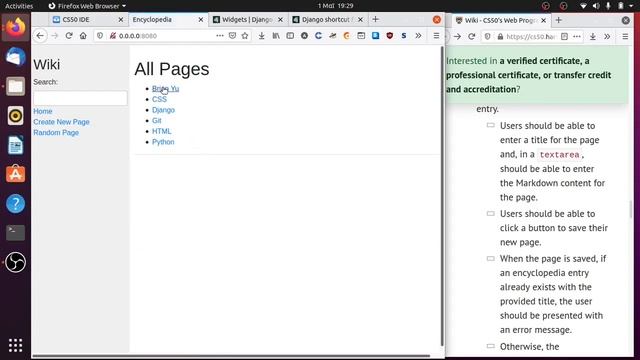Viewport: 640px width, 360px height.
Task: Open LibreOffice Writer from the dock
Action: click(x=16, y=145)
